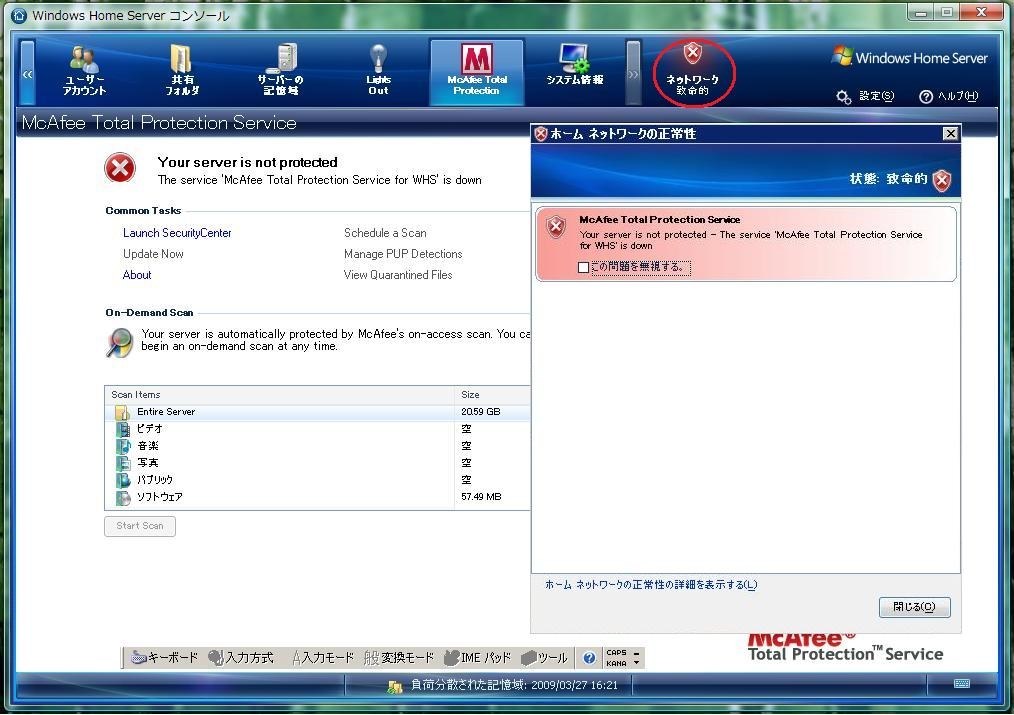
Task: Click the Windows Home Server logo
Action: (x=909, y=58)
